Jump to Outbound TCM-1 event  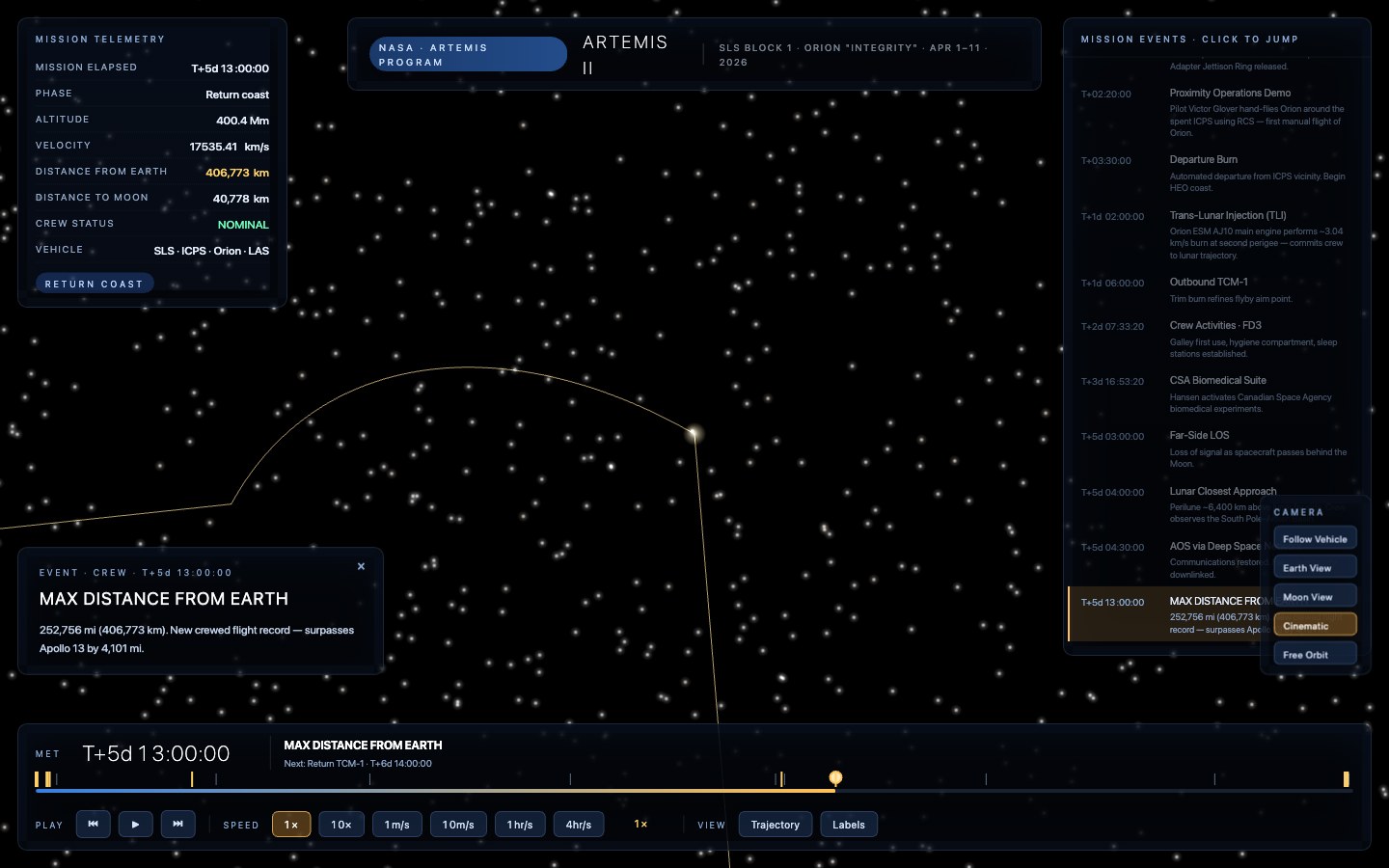[x=1216, y=290]
